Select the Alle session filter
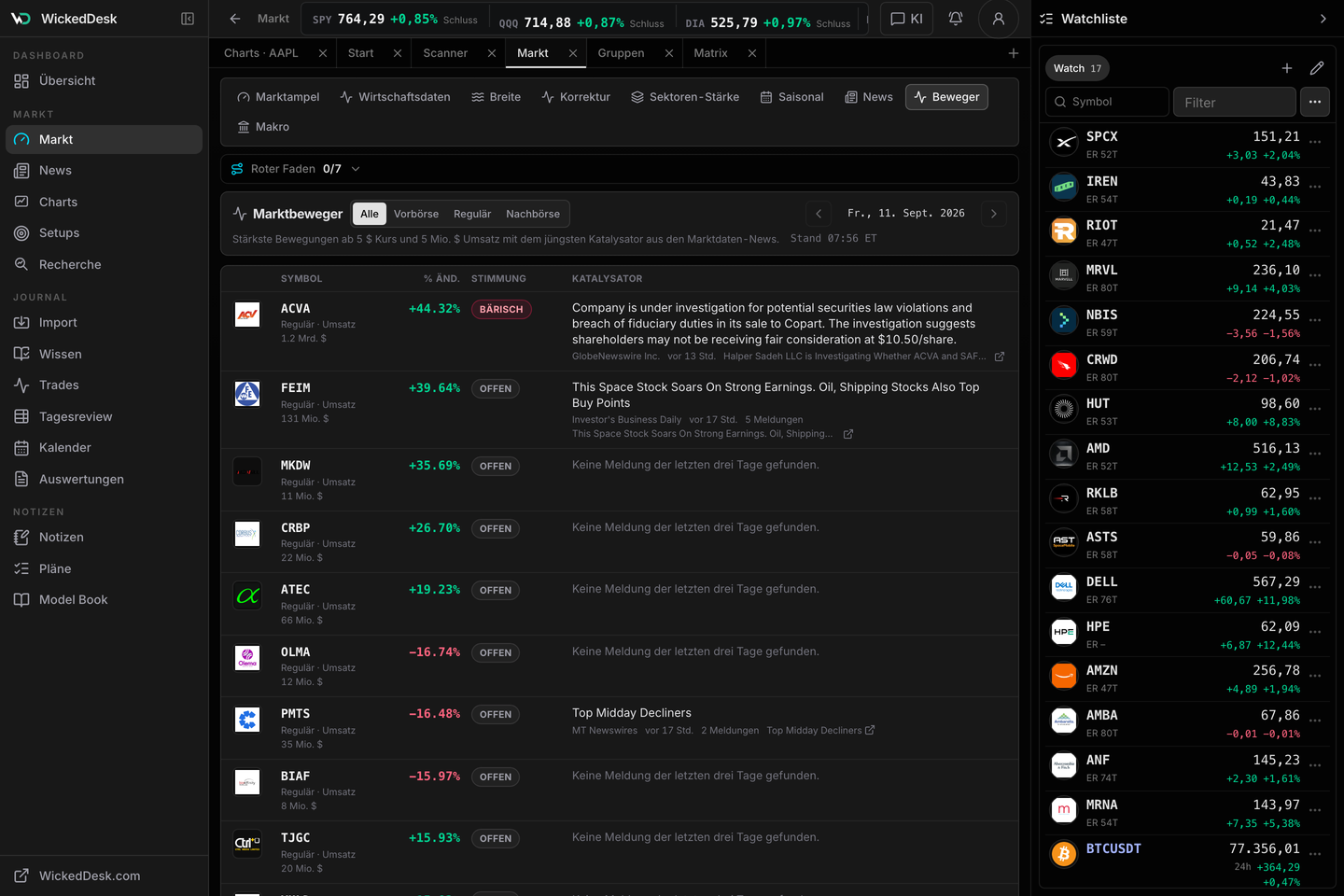This screenshot has height=896, width=1344. tap(370, 214)
